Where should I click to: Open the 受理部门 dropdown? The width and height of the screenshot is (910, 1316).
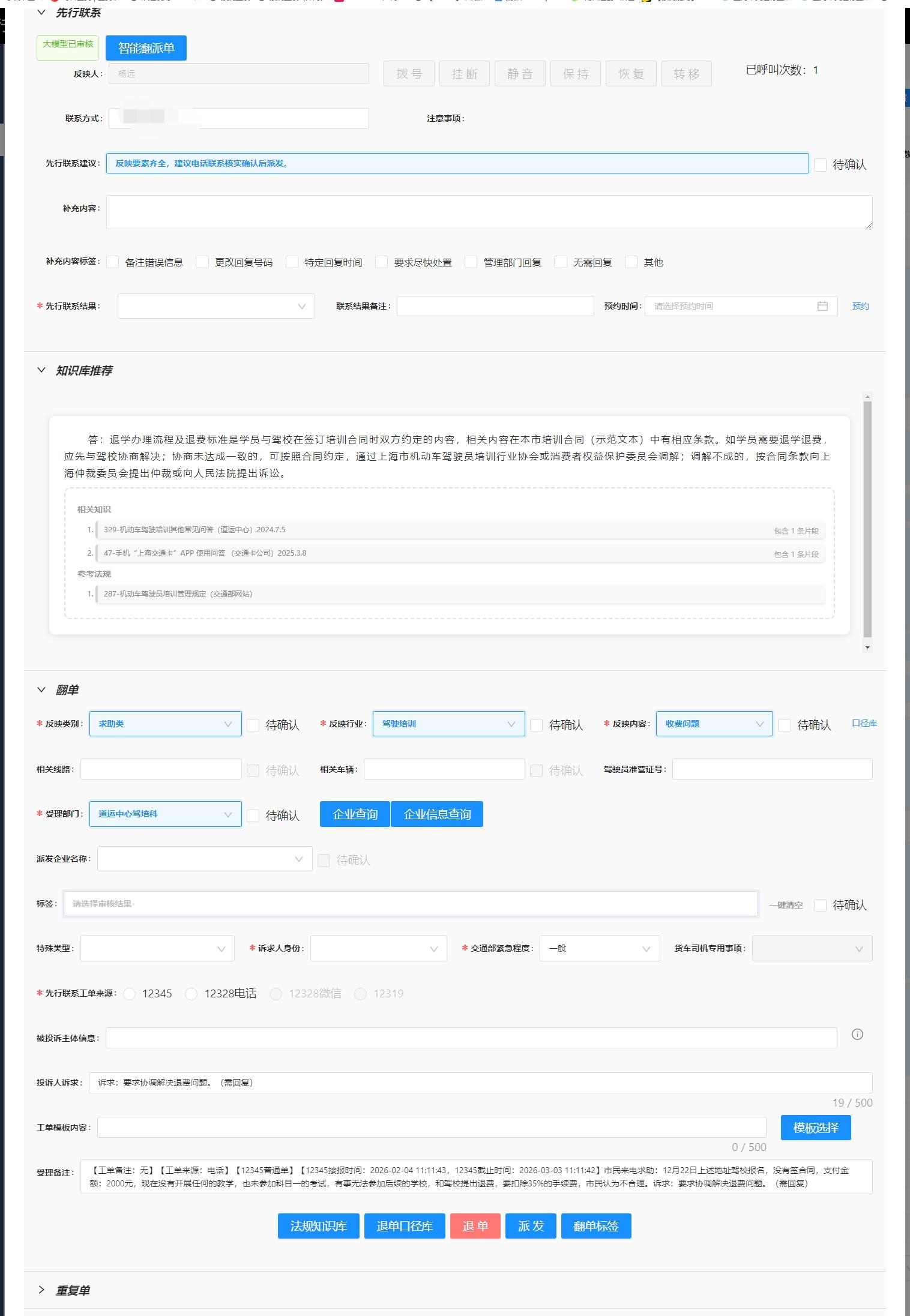(165, 814)
